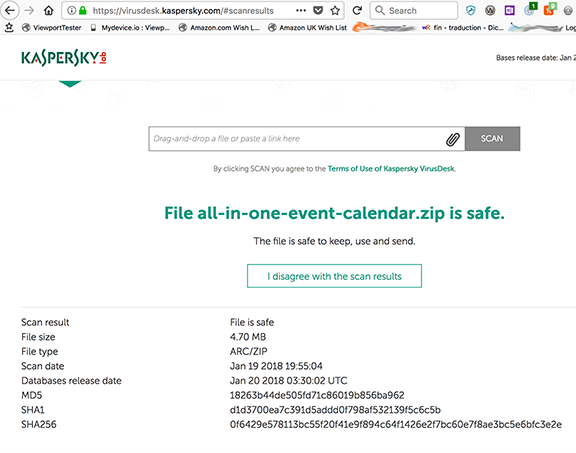Viewport: 576px width, 453px height.
Task: Click the browser forward arrow
Action: (x=29, y=10)
